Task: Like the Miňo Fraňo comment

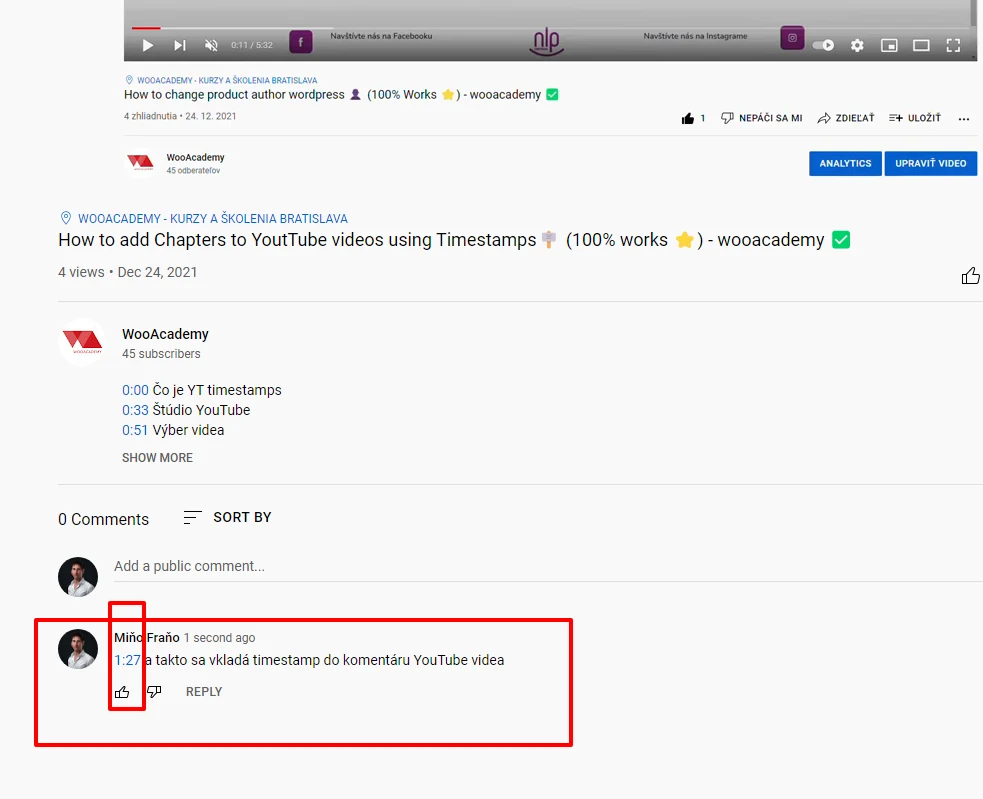Action: [123, 691]
